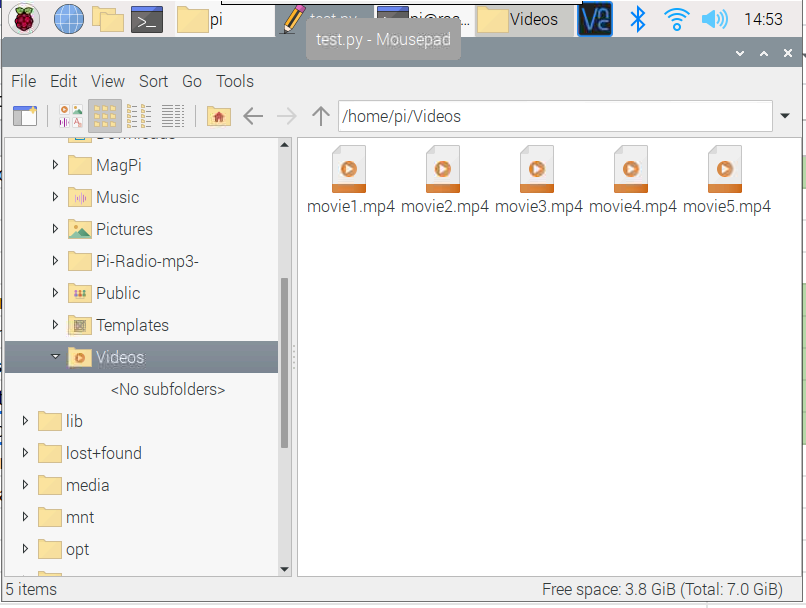This screenshot has width=806, height=608.
Task: Open the Raspberry Pi main menu
Action: click(x=24, y=19)
